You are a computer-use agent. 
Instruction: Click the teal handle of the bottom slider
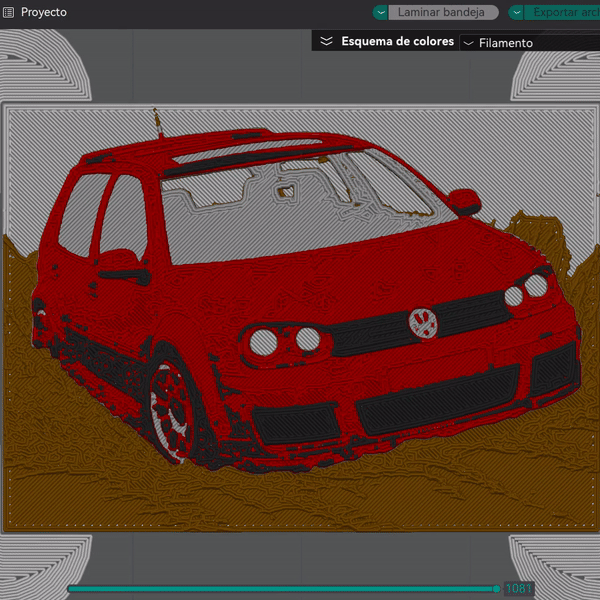pyautogui.click(x=497, y=589)
